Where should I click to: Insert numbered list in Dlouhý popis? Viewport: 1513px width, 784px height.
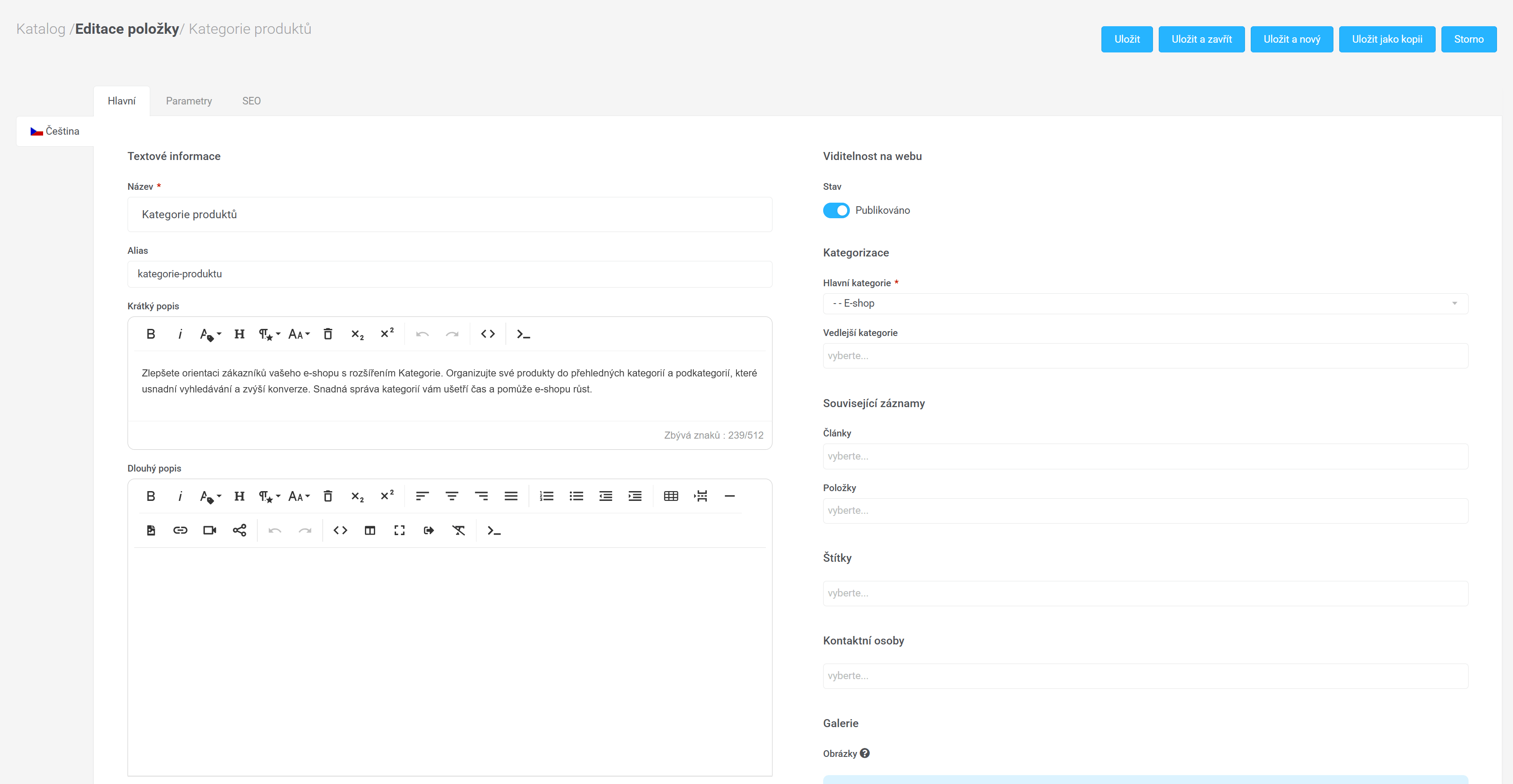[x=546, y=496]
